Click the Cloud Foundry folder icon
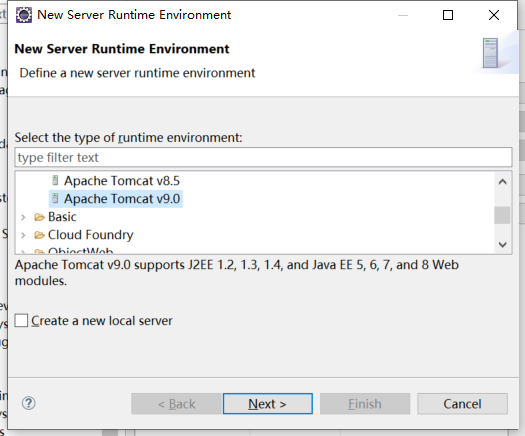Screen dimensions: 525x436 [x=39, y=235]
